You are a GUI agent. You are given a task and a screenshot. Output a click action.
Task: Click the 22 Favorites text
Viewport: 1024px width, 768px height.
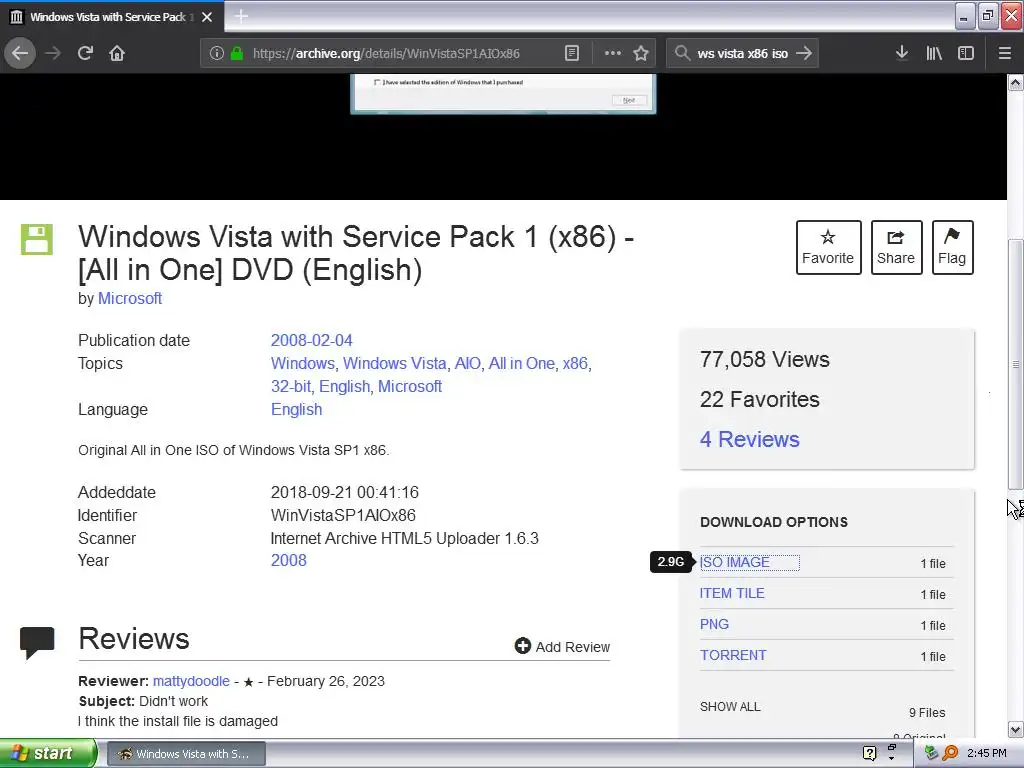pyautogui.click(x=760, y=399)
